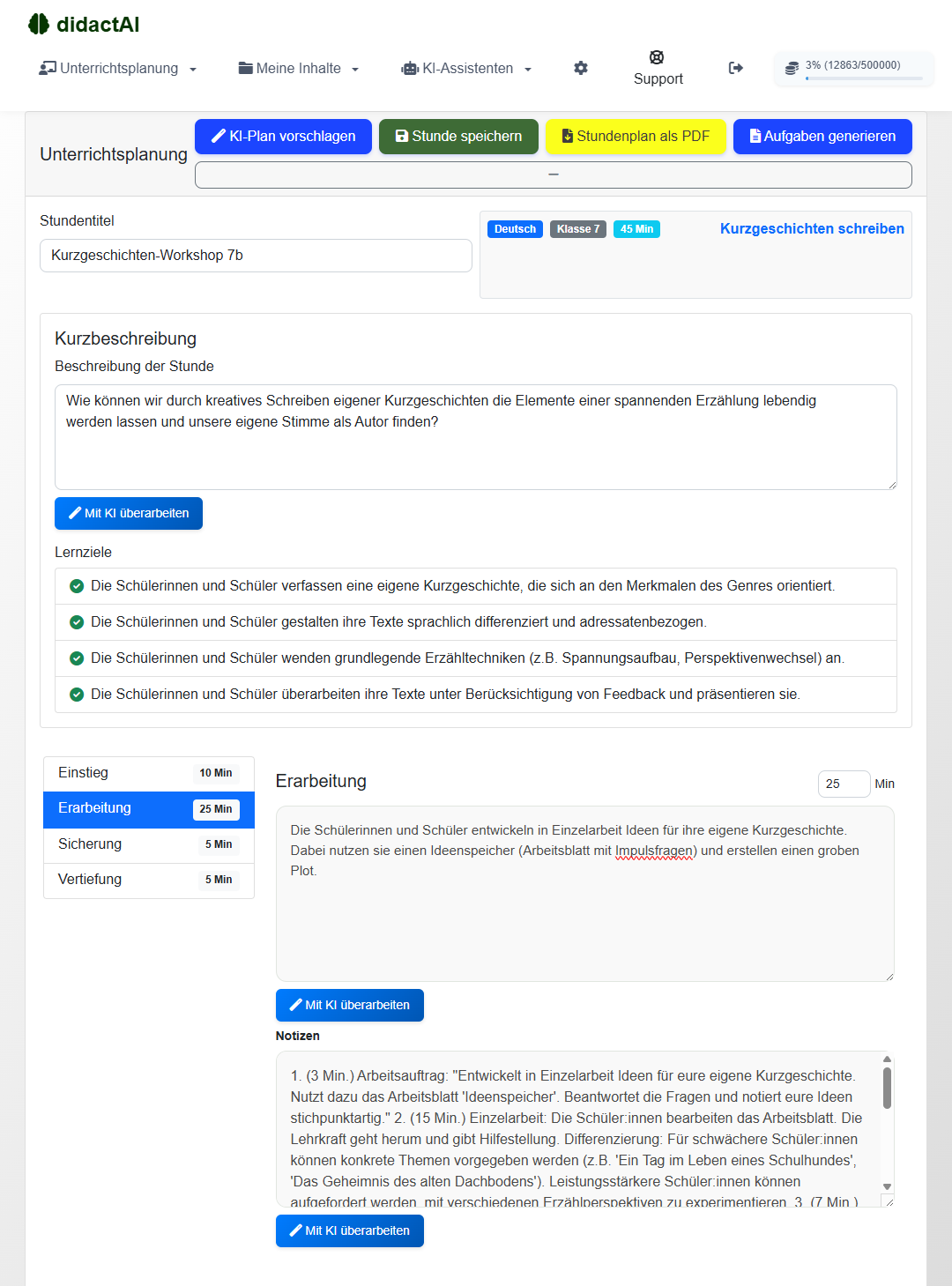Click the green check beside Erzähltechniken goal

tap(77, 658)
